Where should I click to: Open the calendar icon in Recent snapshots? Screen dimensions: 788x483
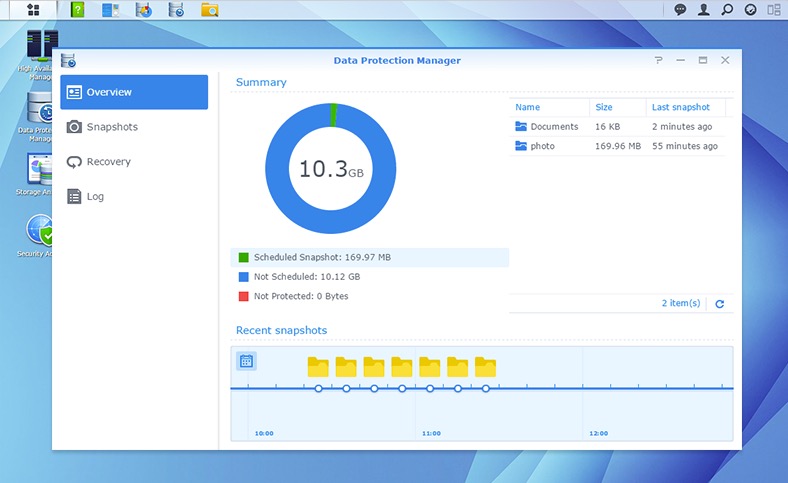click(246, 361)
